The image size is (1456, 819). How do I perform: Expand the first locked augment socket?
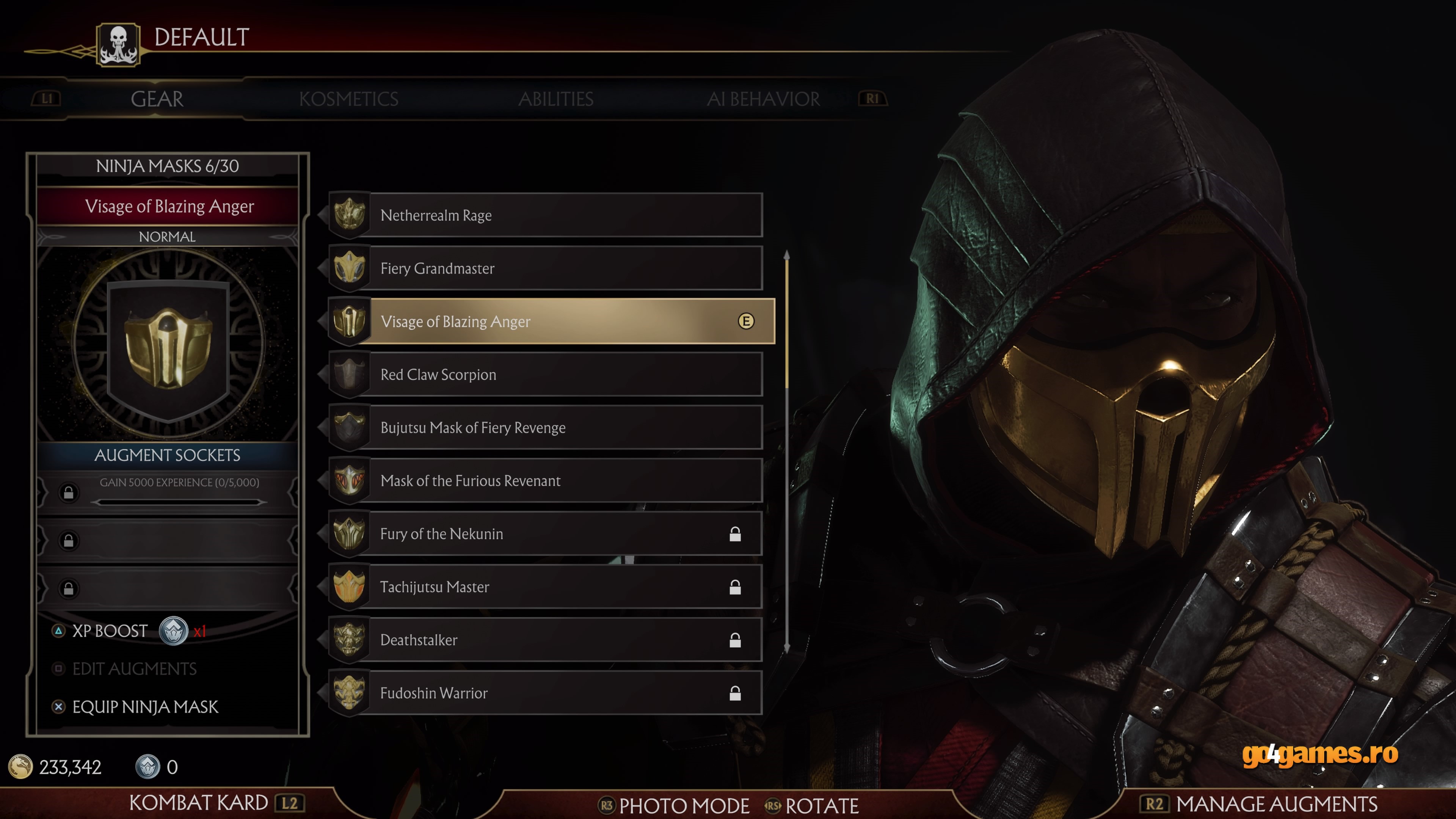pyautogui.click(x=167, y=492)
